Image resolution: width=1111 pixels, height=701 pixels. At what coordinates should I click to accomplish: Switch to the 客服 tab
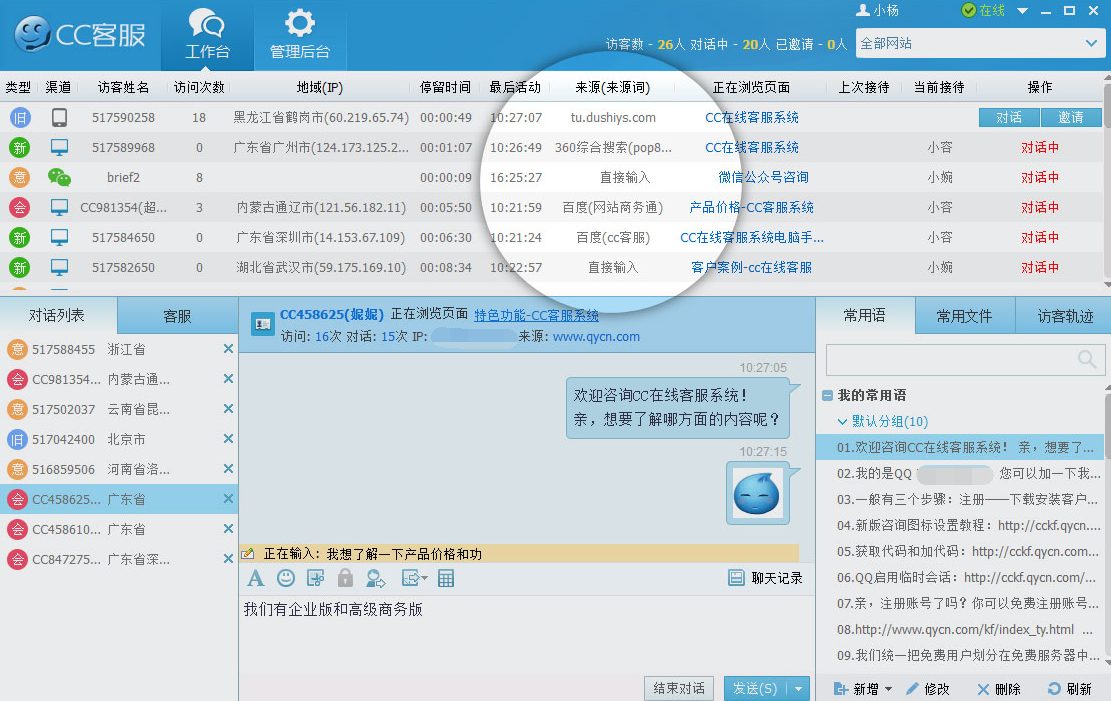point(177,316)
